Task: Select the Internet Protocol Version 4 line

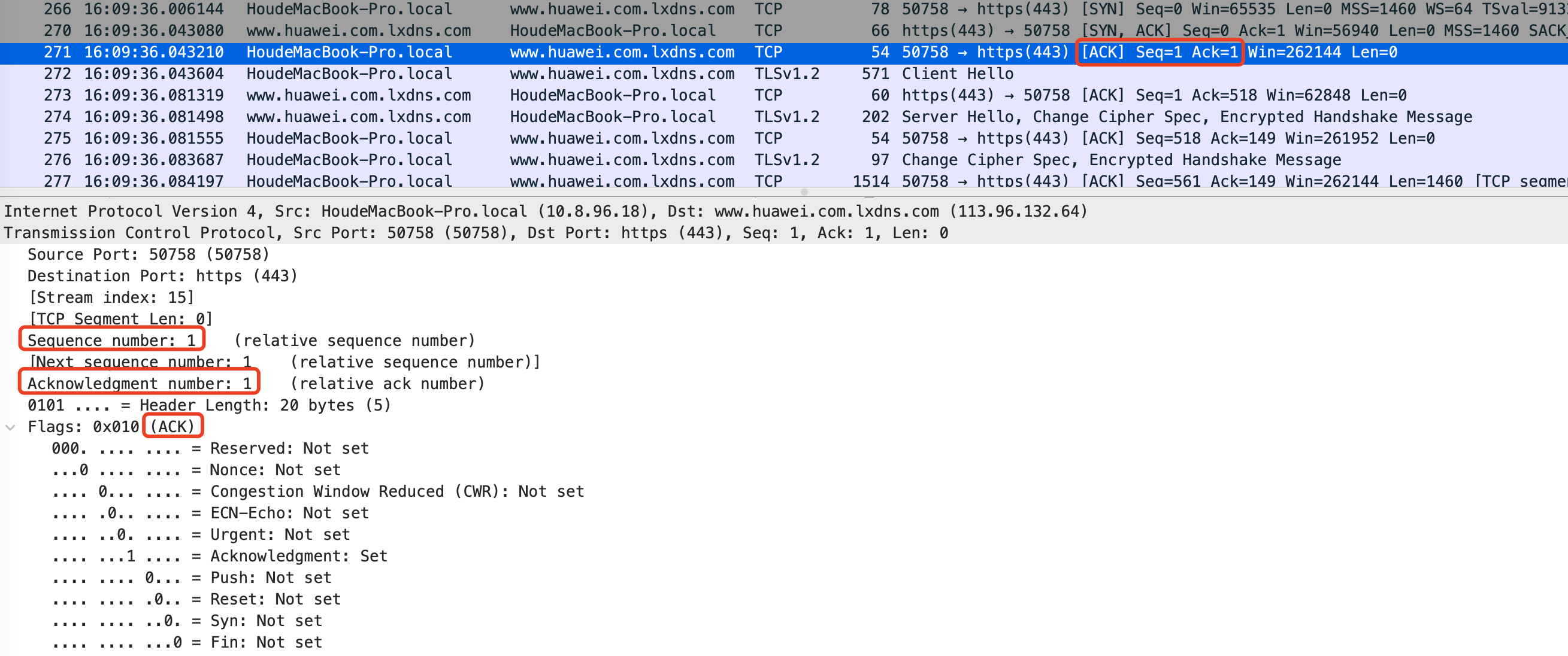Action: click(x=784, y=212)
